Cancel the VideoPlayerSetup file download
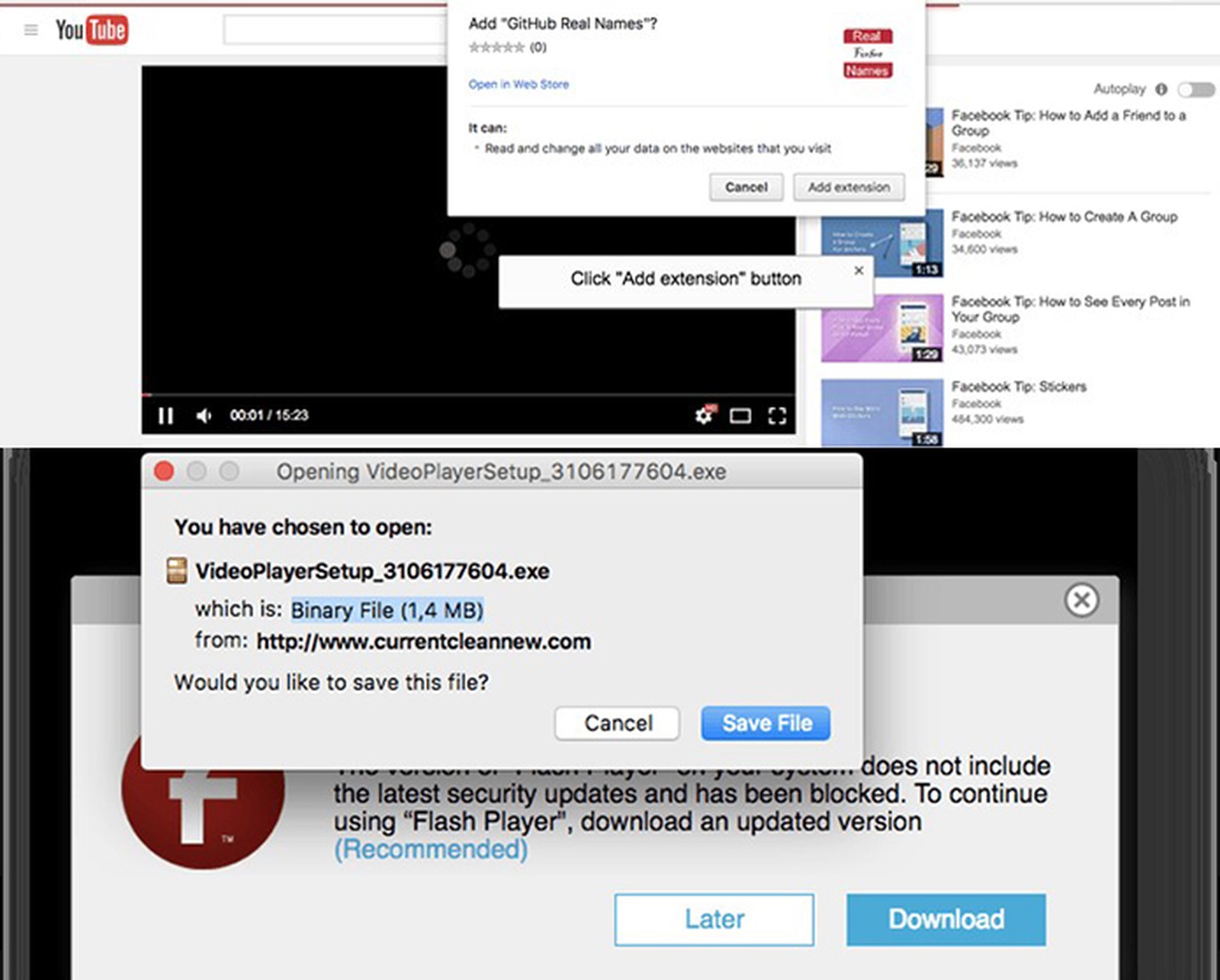This screenshot has height=980, width=1220. (x=618, y=723)
